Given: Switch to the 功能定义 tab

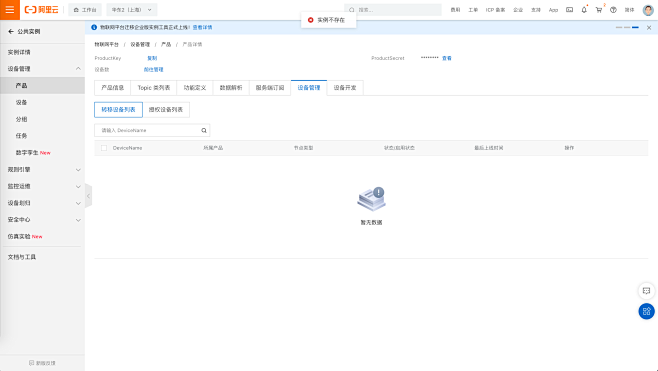Looking at the screenshot, I should click(195, 88).
